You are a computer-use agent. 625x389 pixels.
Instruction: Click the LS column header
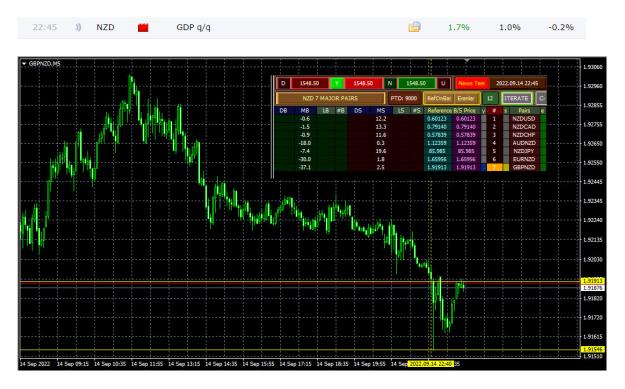tap(401, 110)
